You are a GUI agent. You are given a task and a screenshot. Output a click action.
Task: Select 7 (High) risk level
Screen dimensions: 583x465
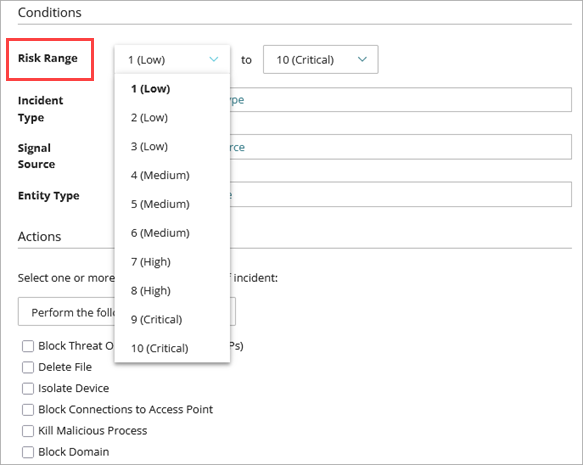click(172, 262)
